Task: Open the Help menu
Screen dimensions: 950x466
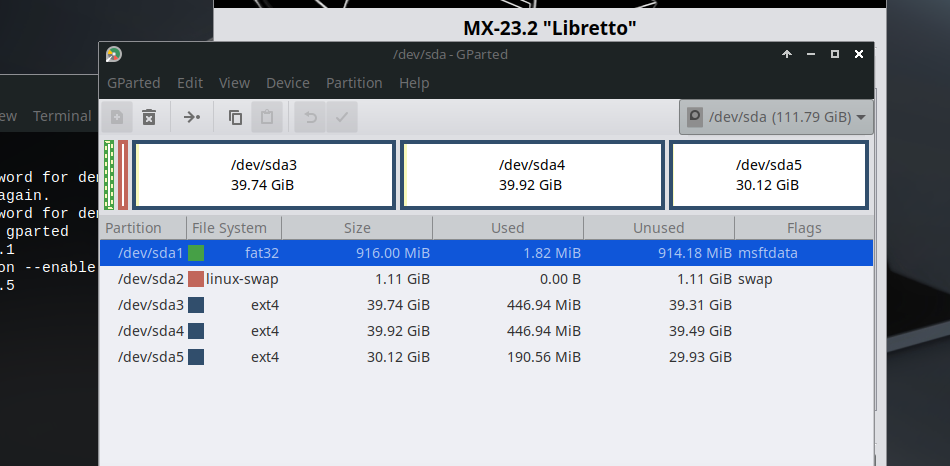Action: [414, 83]
